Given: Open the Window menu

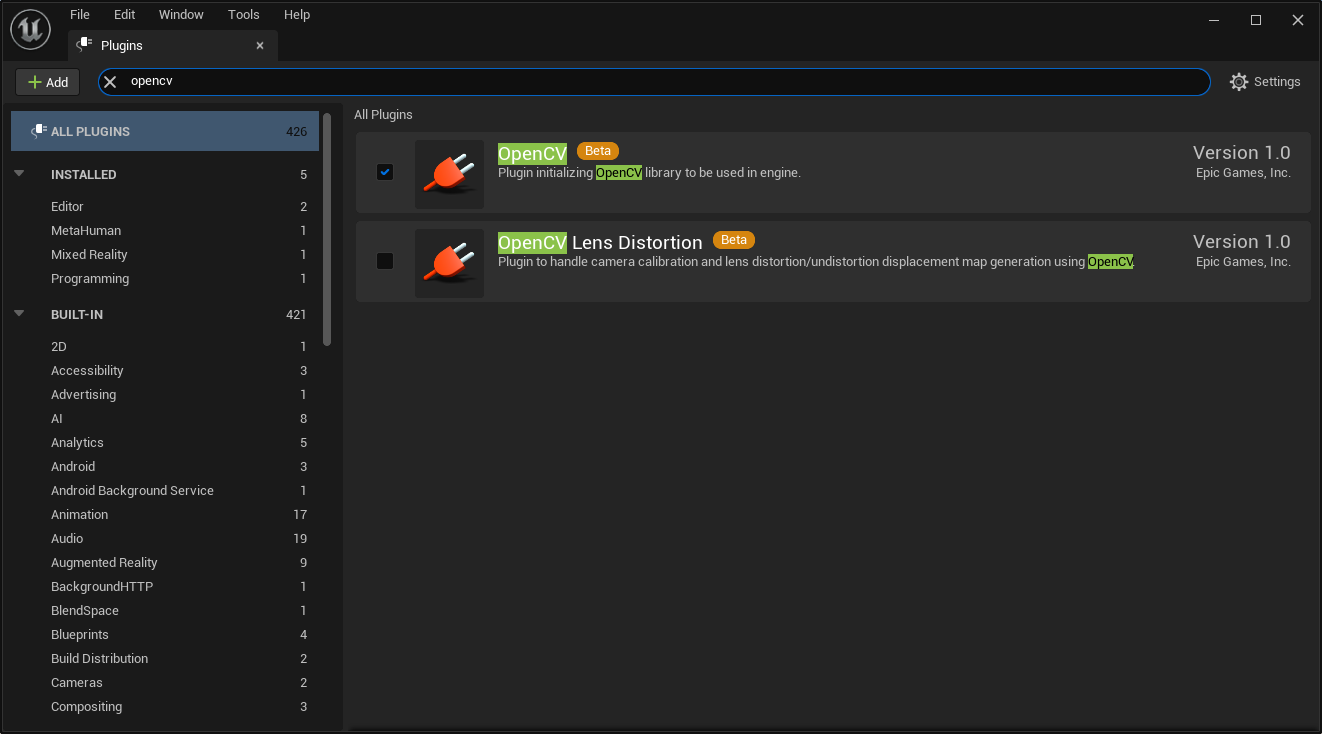Looking at the screenshot, I should [x=181, y=15].
